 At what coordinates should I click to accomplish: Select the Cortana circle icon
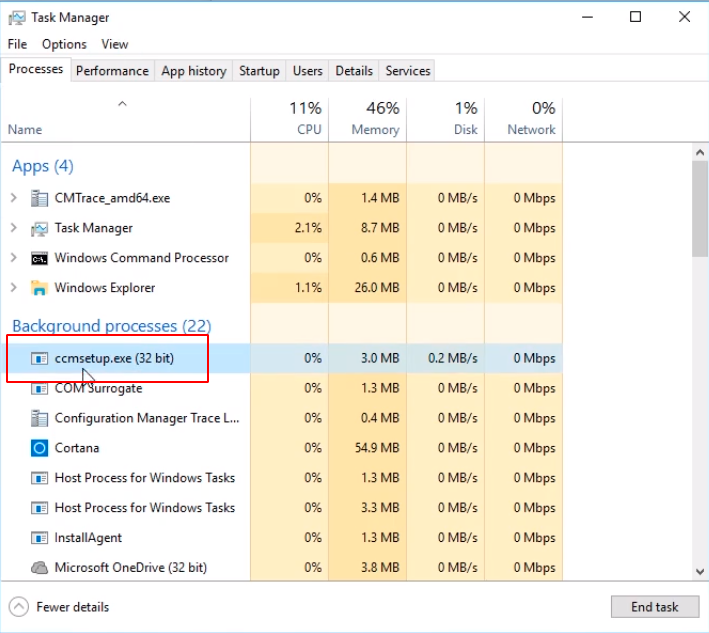[x=39, y=448]
